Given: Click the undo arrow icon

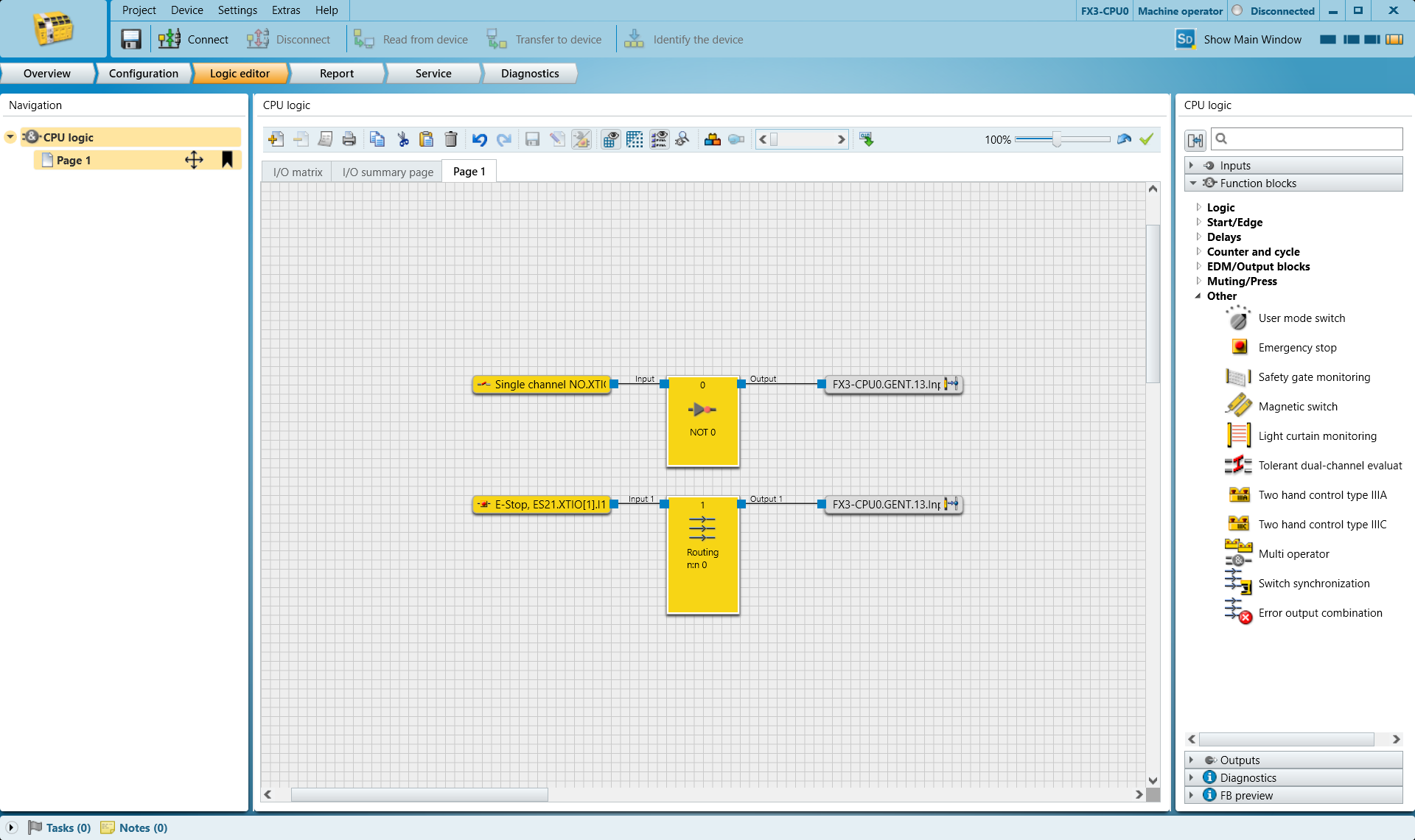Looking at the screenshot, I should pos(480,139).
